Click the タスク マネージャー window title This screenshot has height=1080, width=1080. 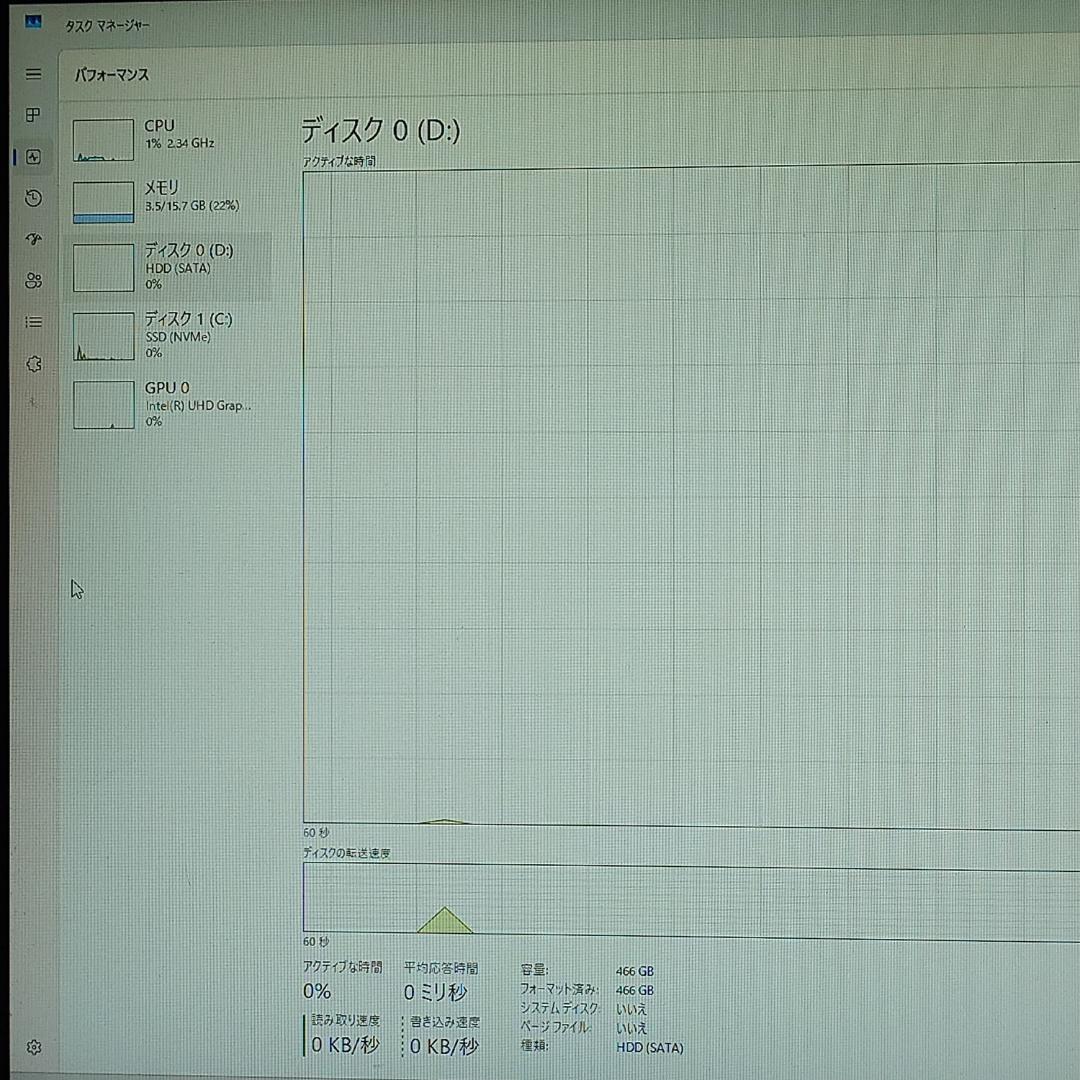[107, 26]
